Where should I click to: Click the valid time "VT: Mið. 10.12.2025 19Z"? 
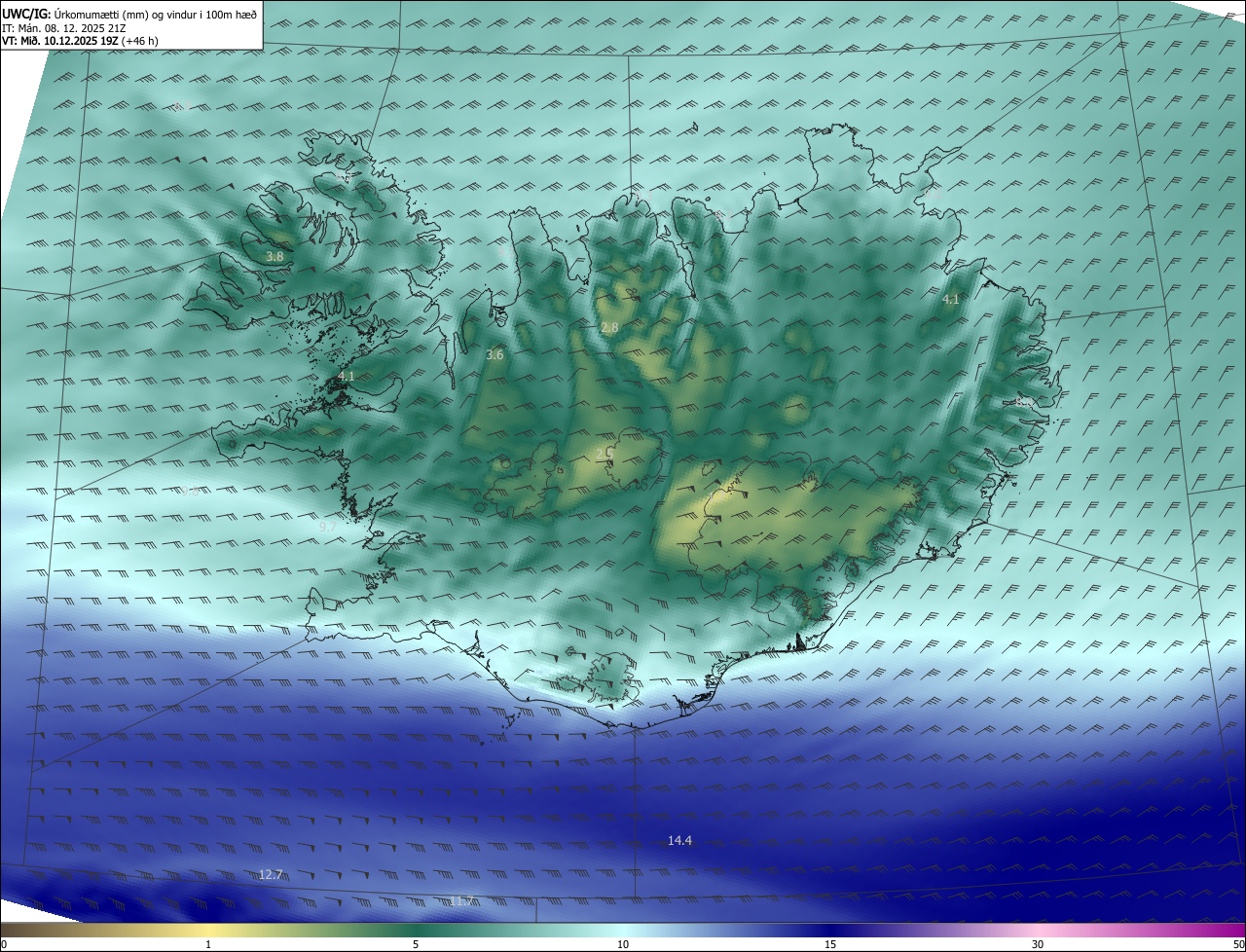[61, 41]
